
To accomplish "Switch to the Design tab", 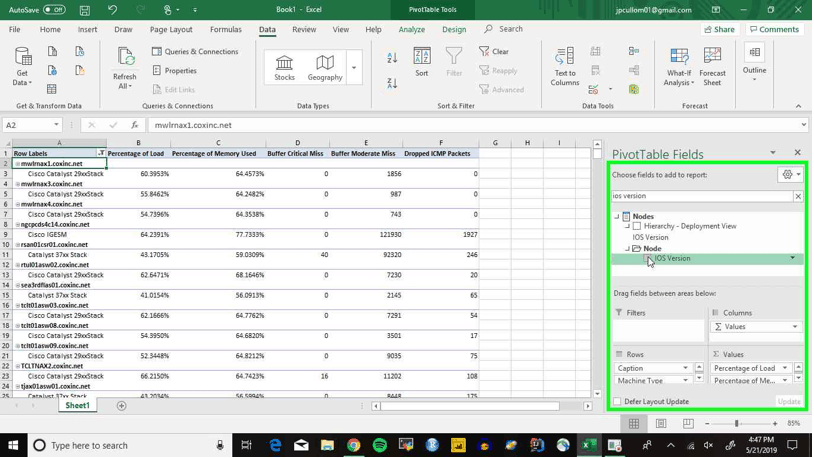I will 454,29.
